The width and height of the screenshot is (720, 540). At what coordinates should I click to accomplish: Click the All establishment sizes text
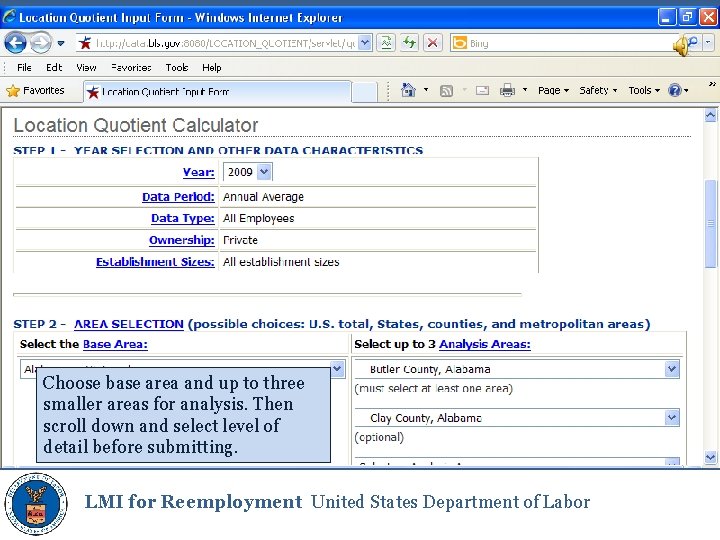click(281, 262)
